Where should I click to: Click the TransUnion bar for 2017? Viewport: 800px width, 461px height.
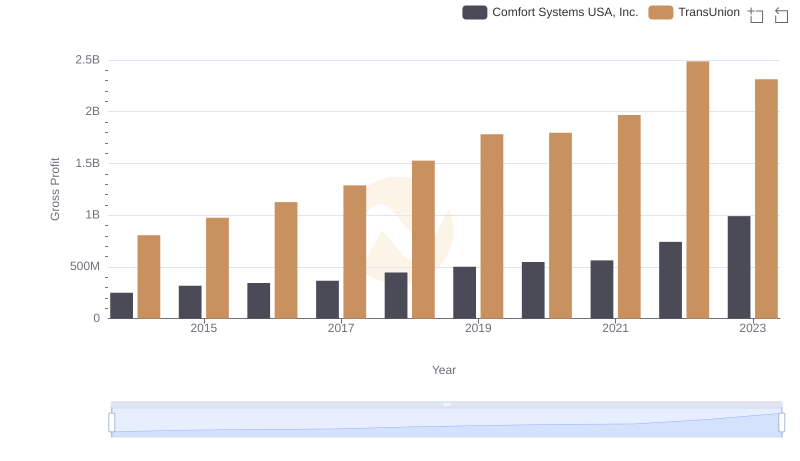pyautogui.click(x=355, y=252)
